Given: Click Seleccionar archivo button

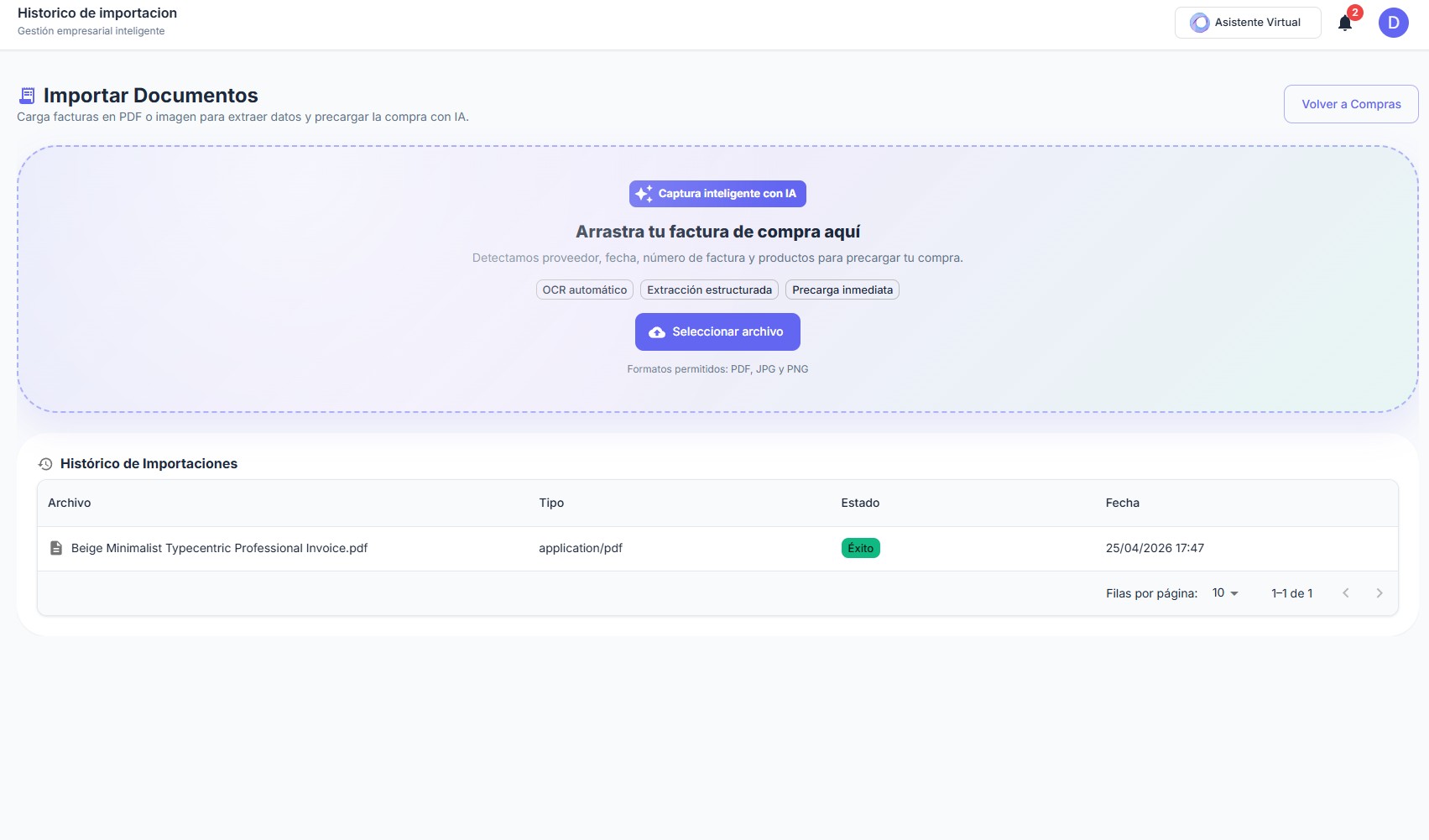Looking at the screenshot, I should click(717, 332).
